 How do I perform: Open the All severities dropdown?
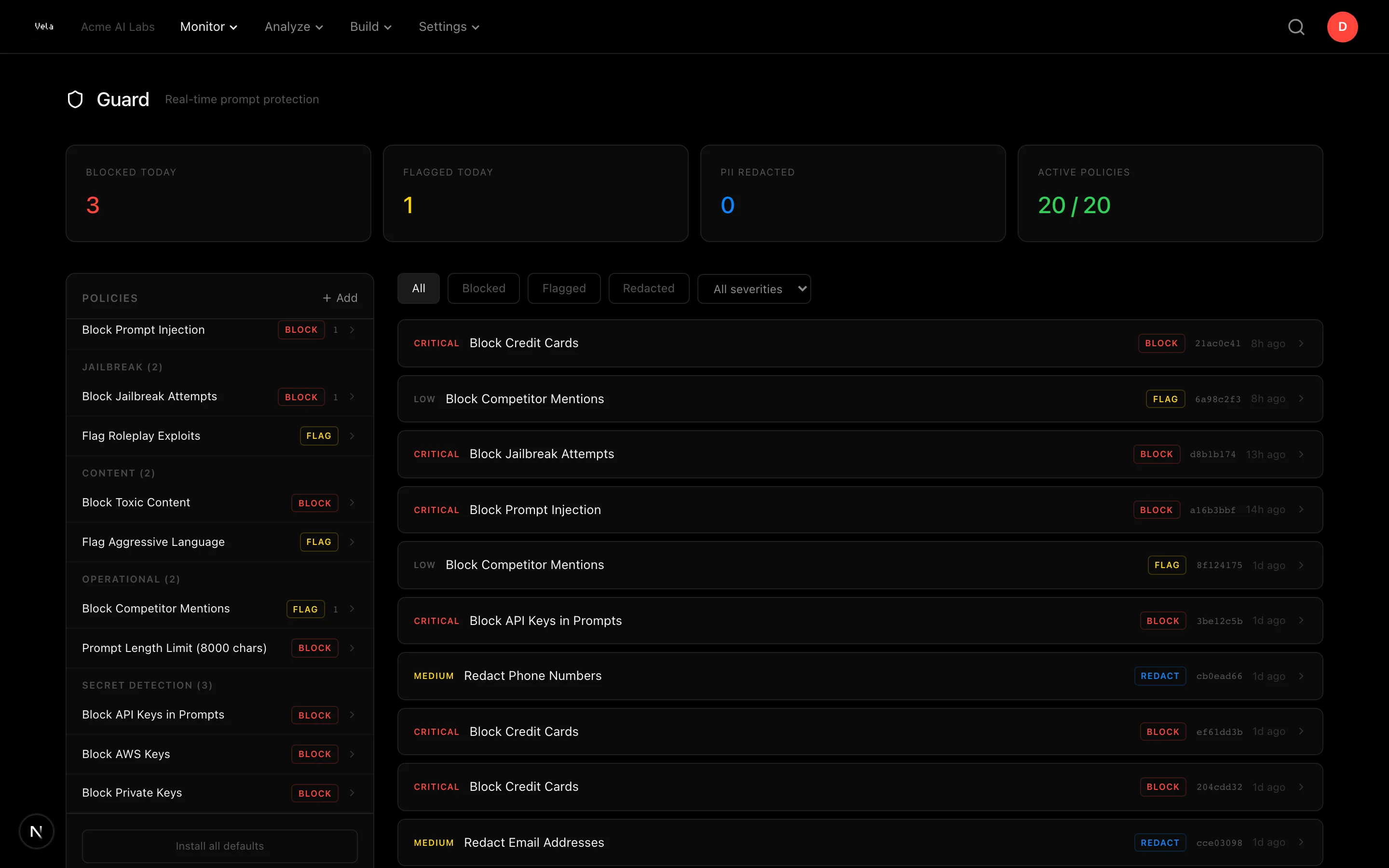pos(754,289)
